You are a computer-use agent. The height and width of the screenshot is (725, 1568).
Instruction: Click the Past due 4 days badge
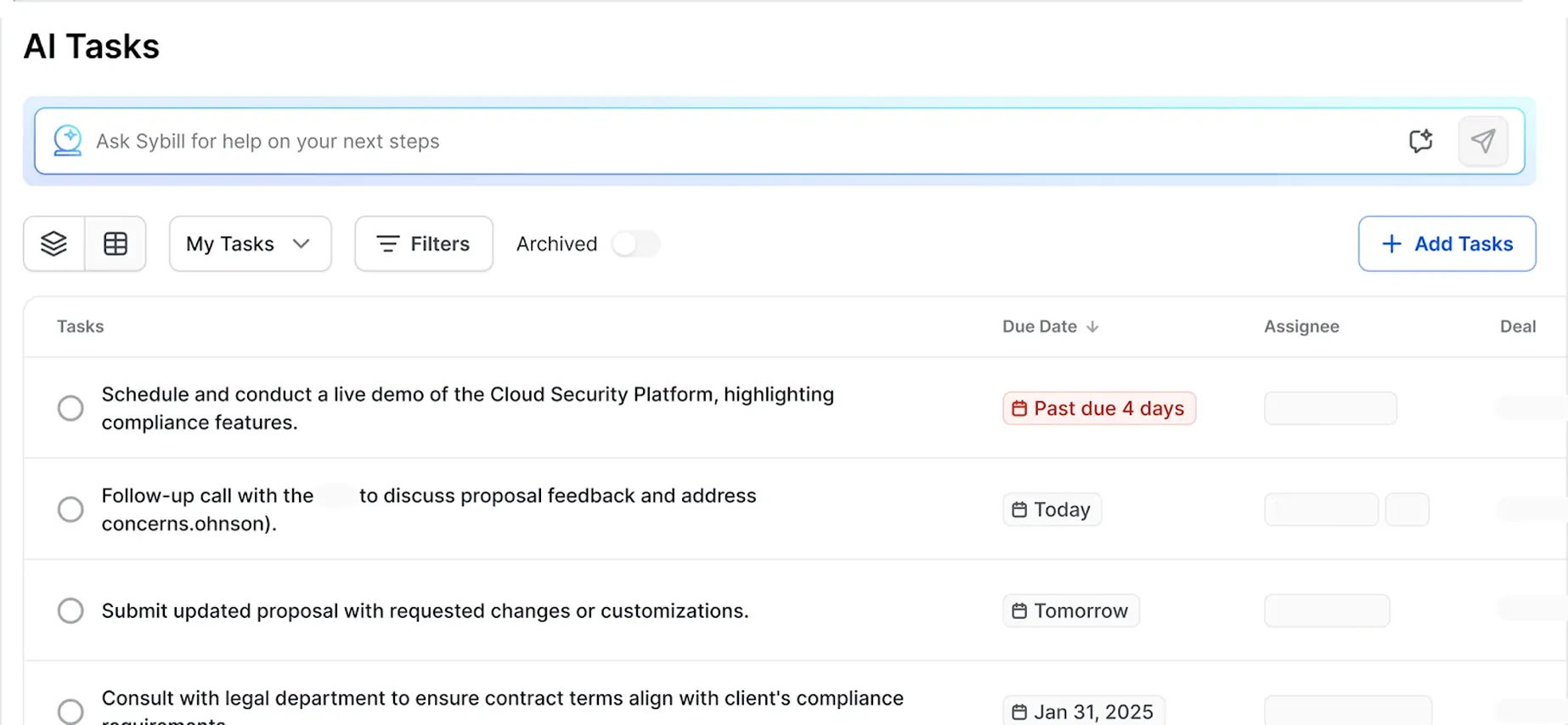point(1098,408)
